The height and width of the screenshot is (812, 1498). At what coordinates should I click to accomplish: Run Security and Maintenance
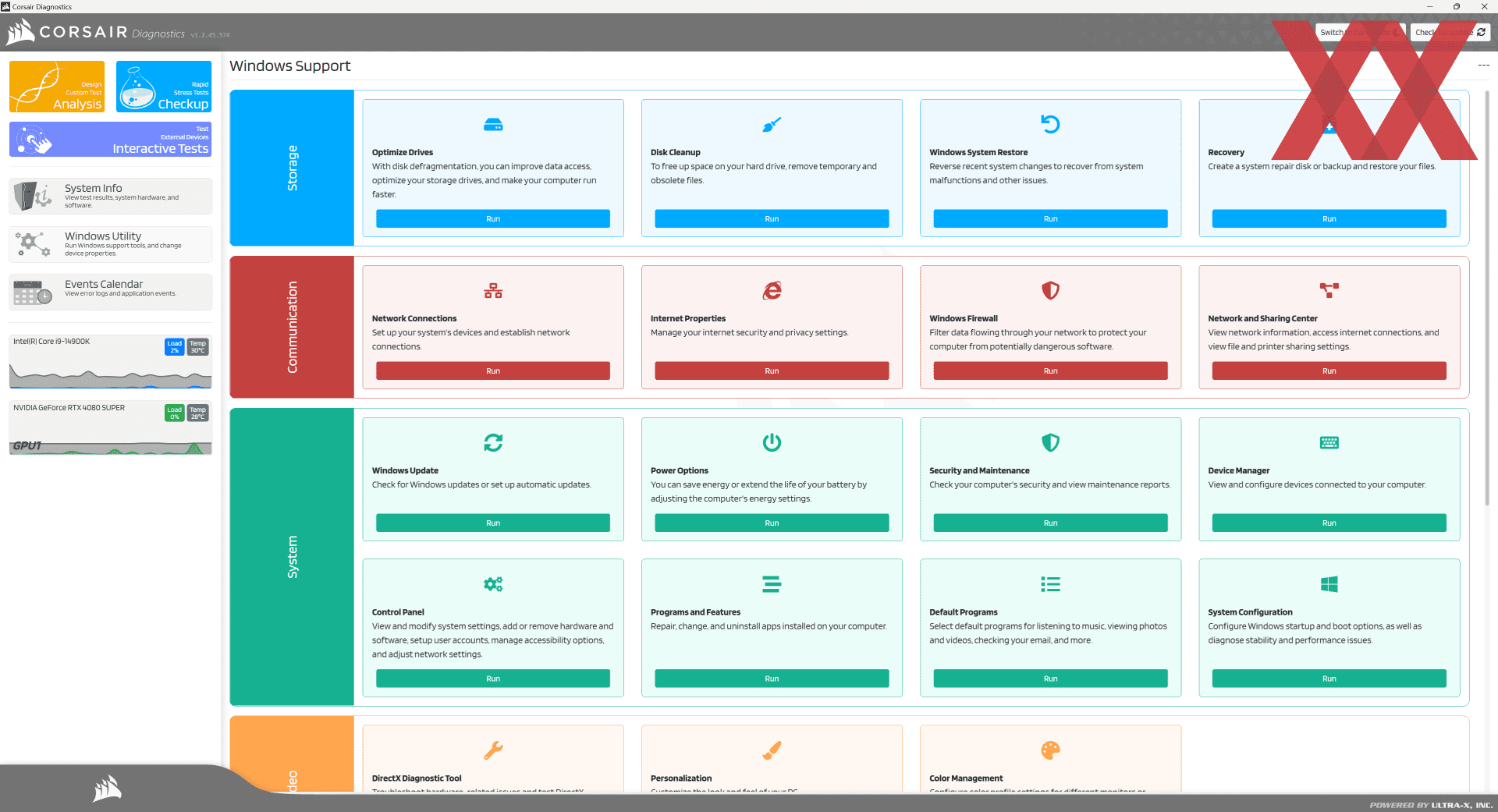point(1050,523)
